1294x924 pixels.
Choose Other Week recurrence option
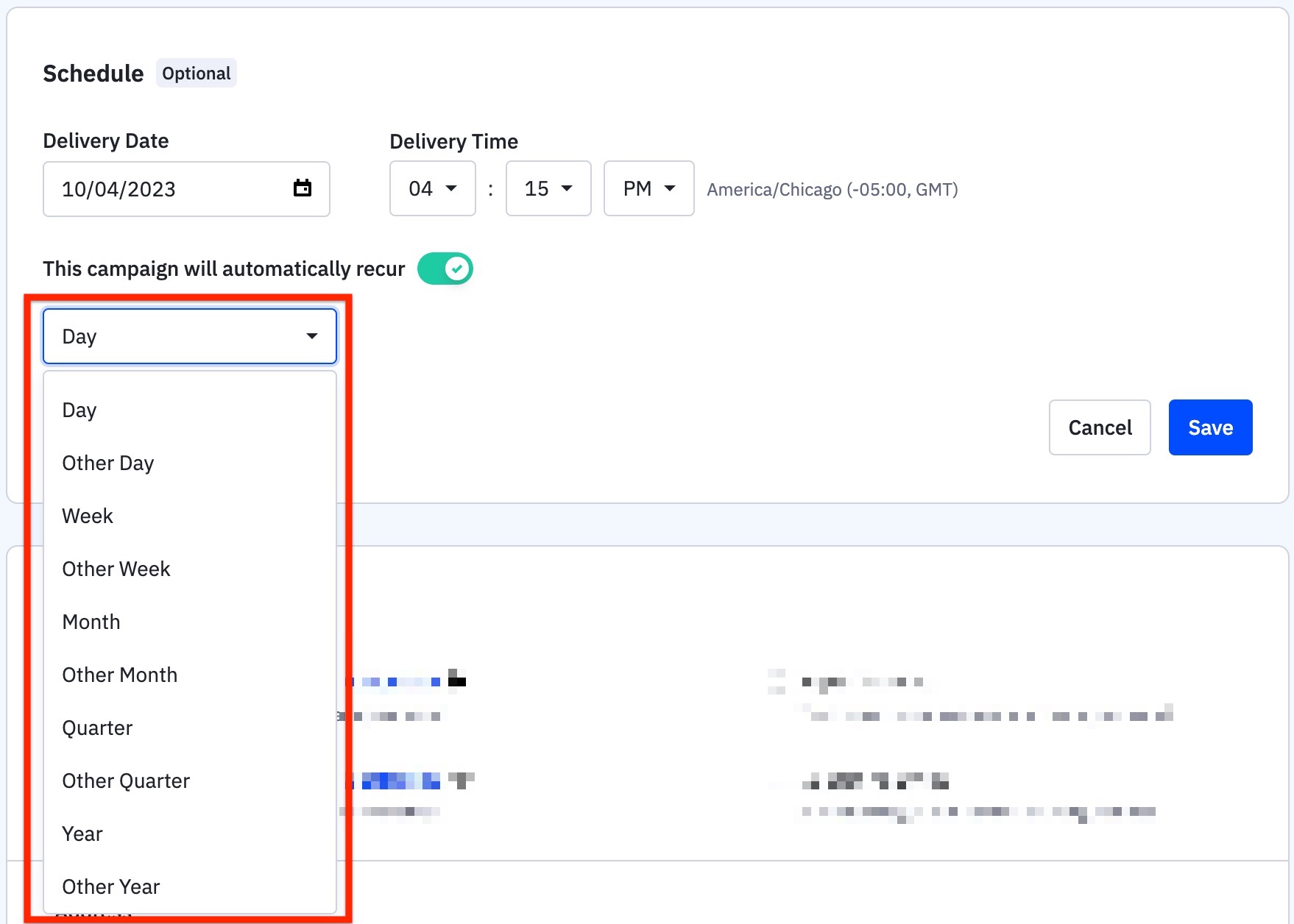point(116,569)
